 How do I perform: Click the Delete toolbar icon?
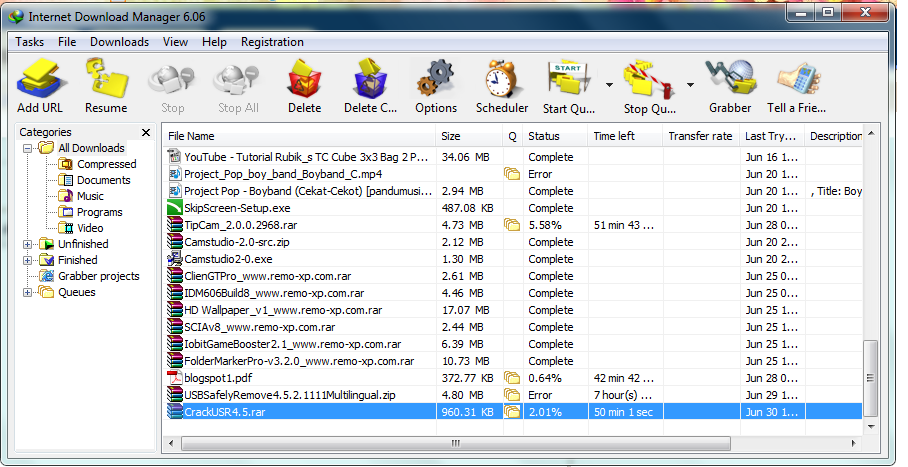tap(305, 78)
